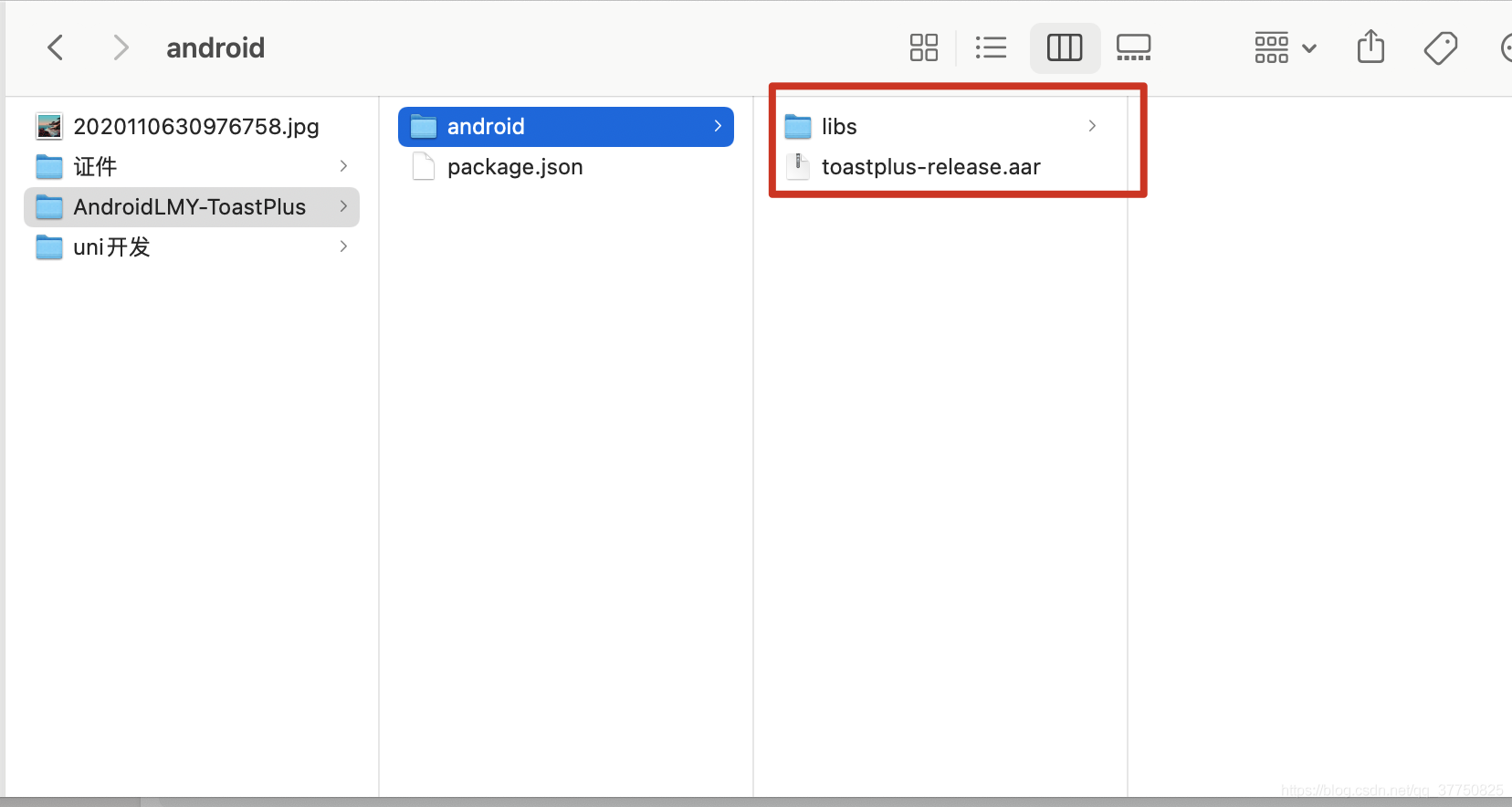Click the folder icon beside uni开发
The width and height of the screenshot is (1512, 807).
(x=49, y=246)
